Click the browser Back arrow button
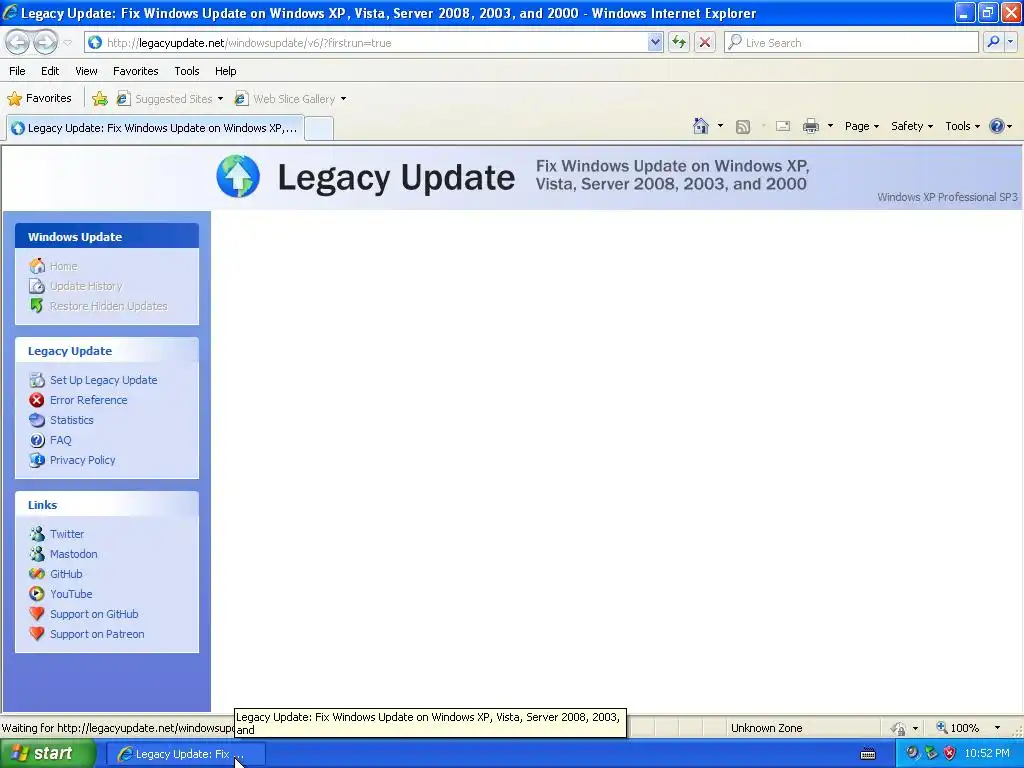The image size is (1024, 768). click(18, 42)
